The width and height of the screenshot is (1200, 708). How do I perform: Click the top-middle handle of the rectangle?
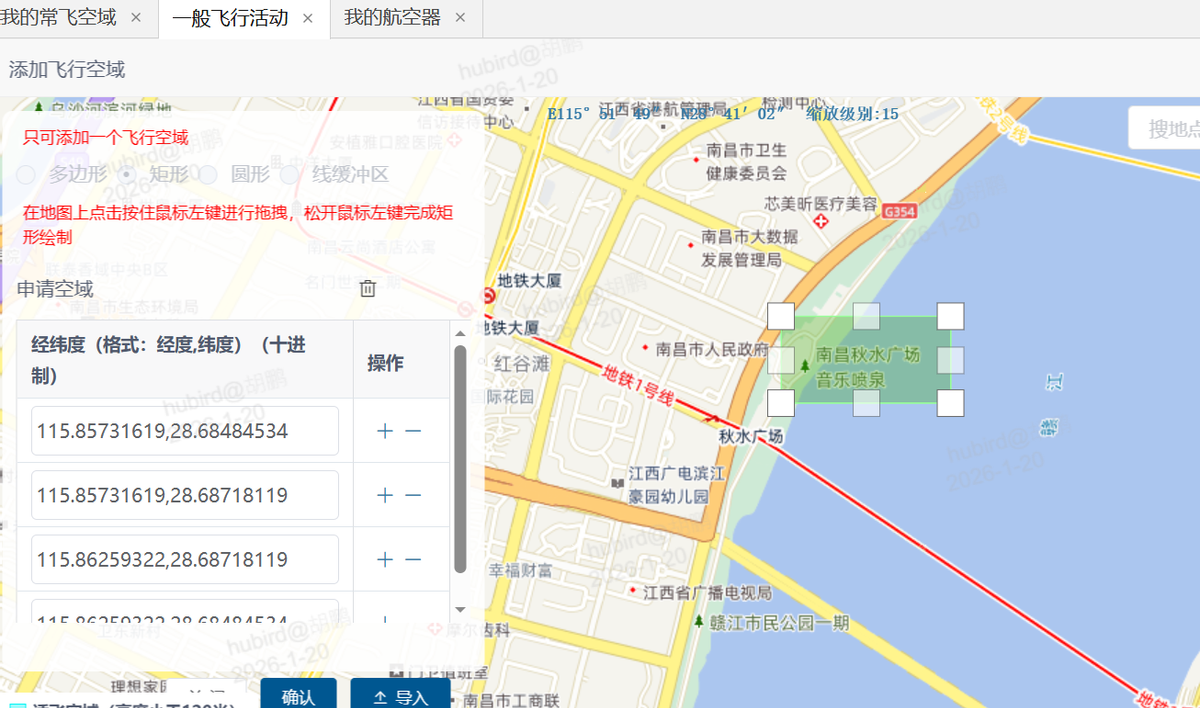click(x=866, y=316)
